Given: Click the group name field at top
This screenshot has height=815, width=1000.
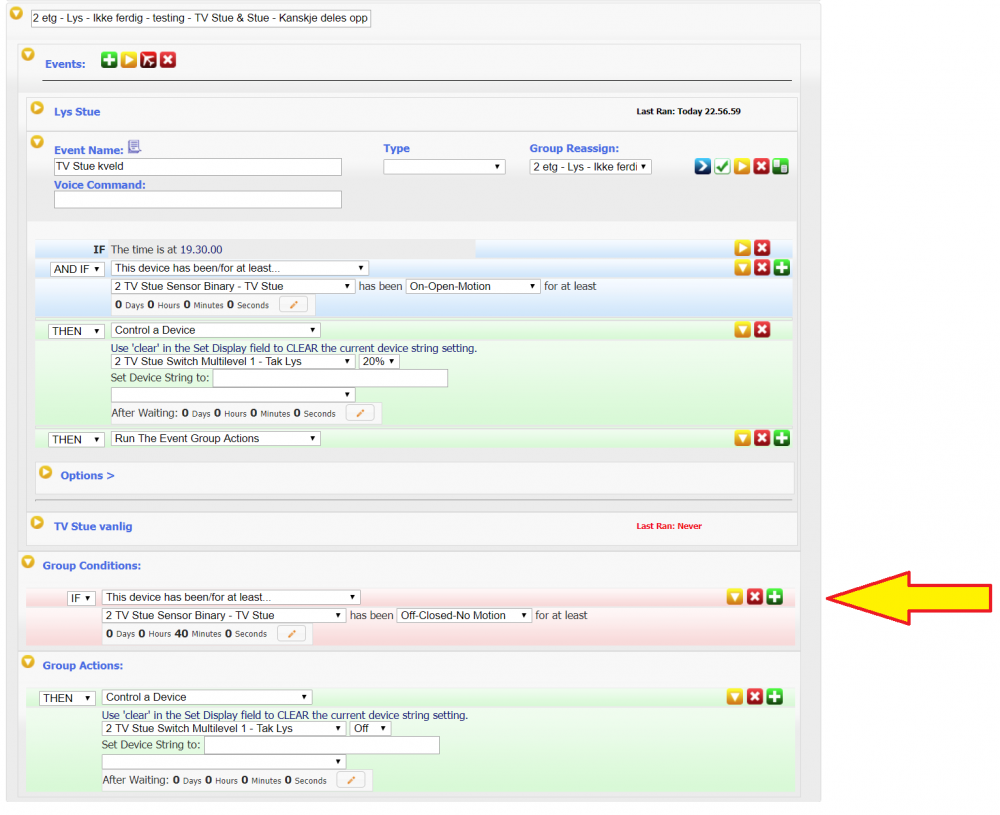Looking at the screenshot, I should pos(200,19).
